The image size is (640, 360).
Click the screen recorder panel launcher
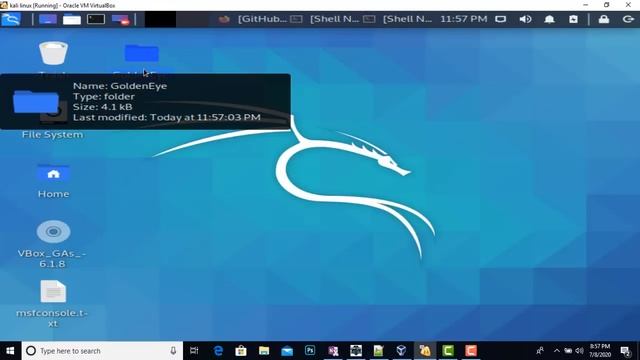(x=120, y=19)
